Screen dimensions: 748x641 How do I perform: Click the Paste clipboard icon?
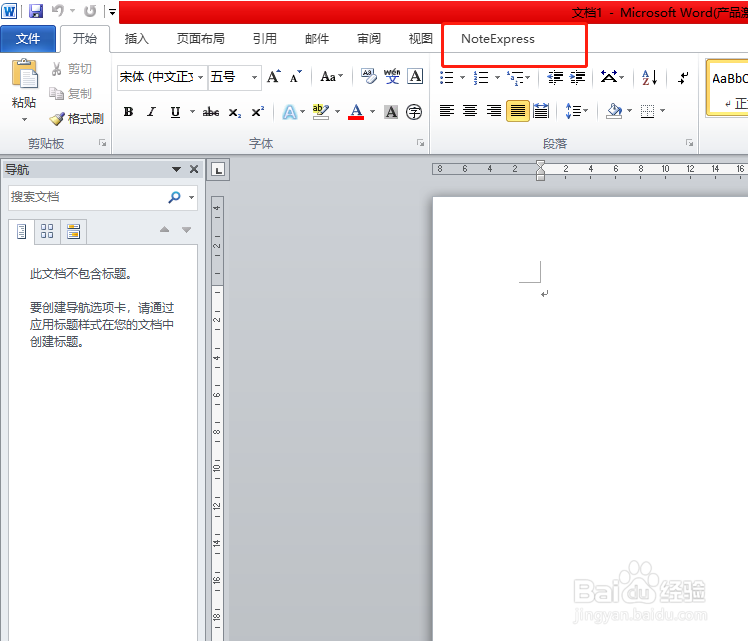coord(24,74)
